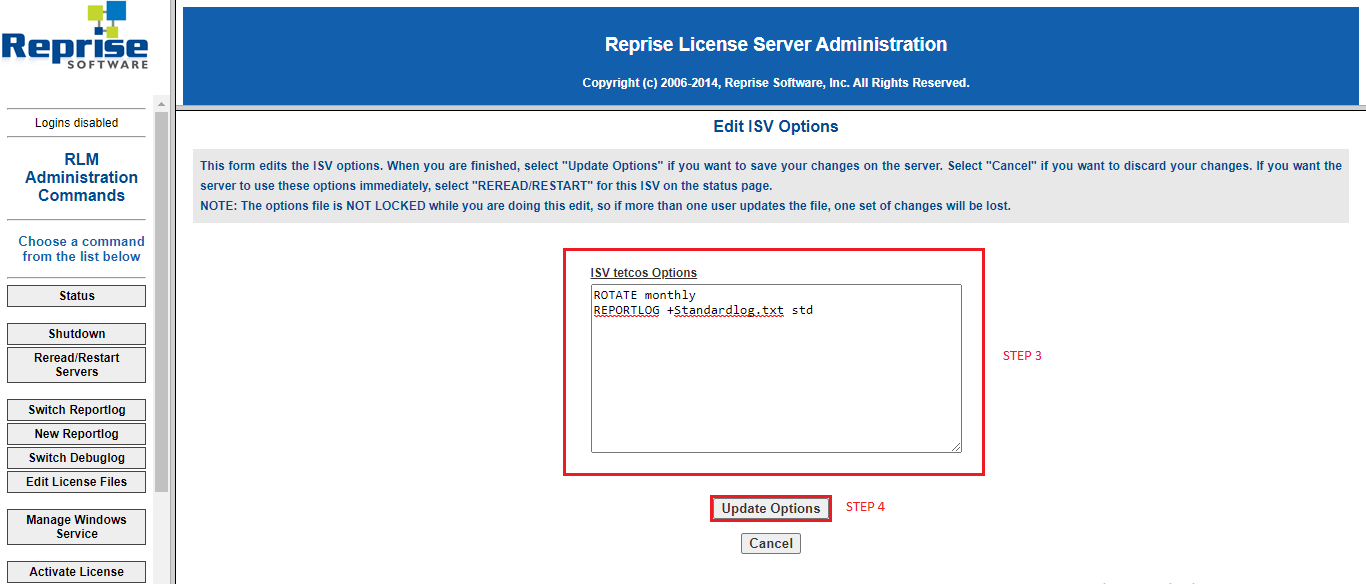Click inside the ISV tetcos Options textarea

click(x=776, y=368)
